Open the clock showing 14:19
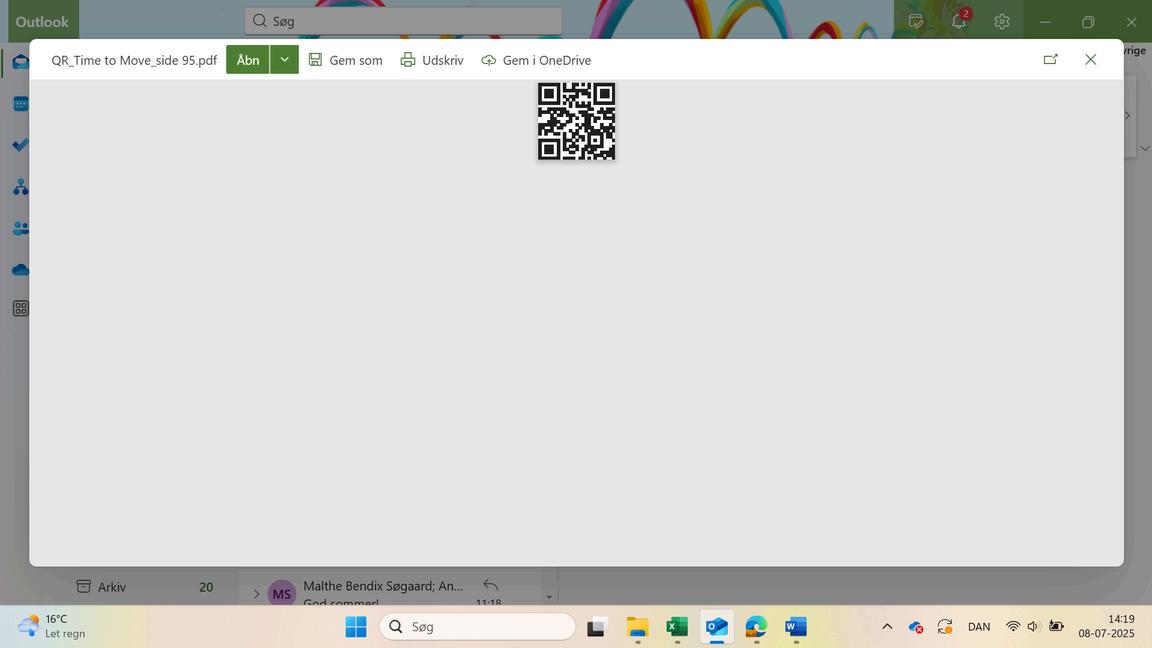The width and height of the screenshot is (1152, 648). pyautogui.click(x=1106, y=626)
